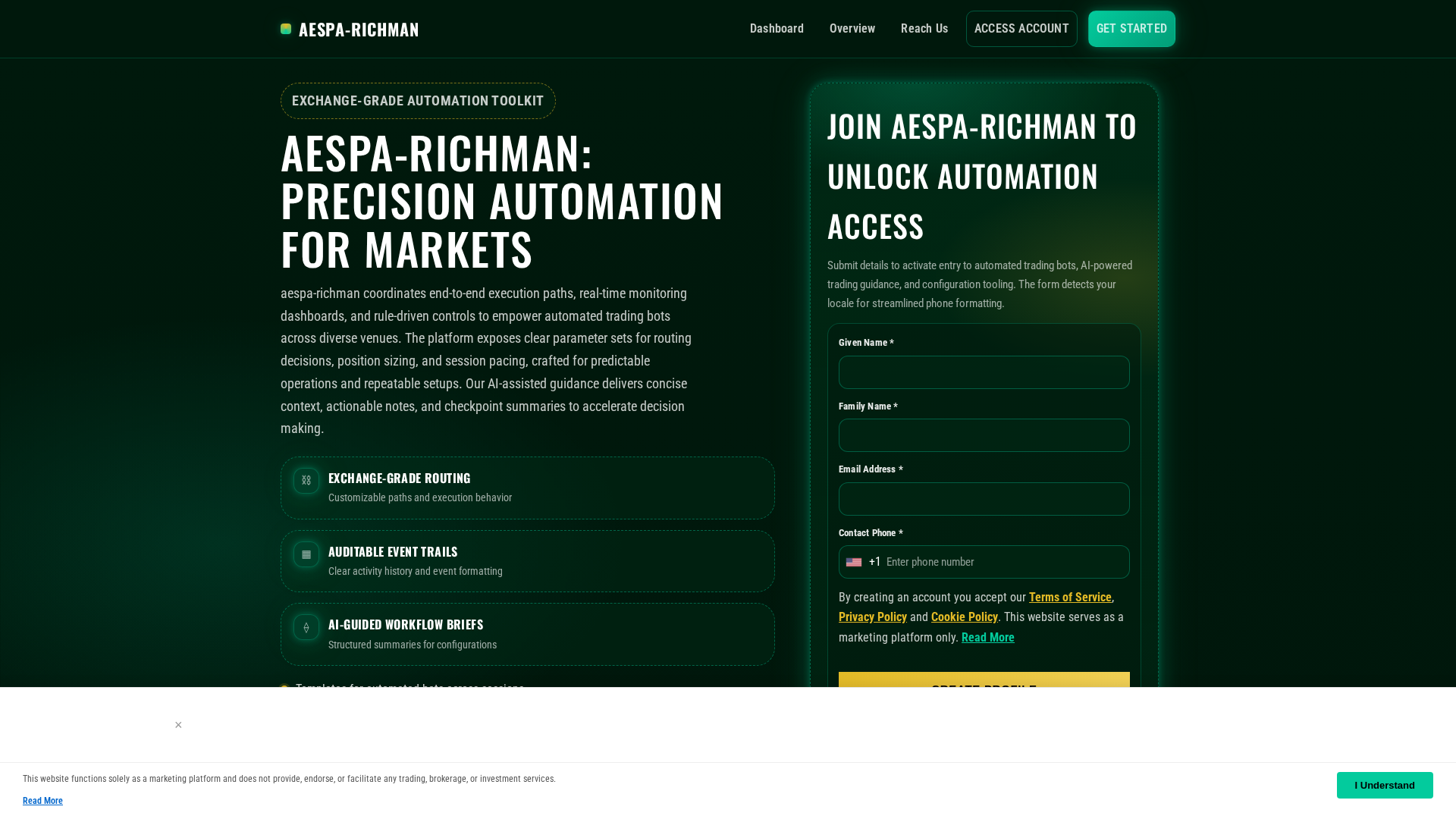Click the 'Customizable paths and execution behavior' text

click(x=420, y=497)
